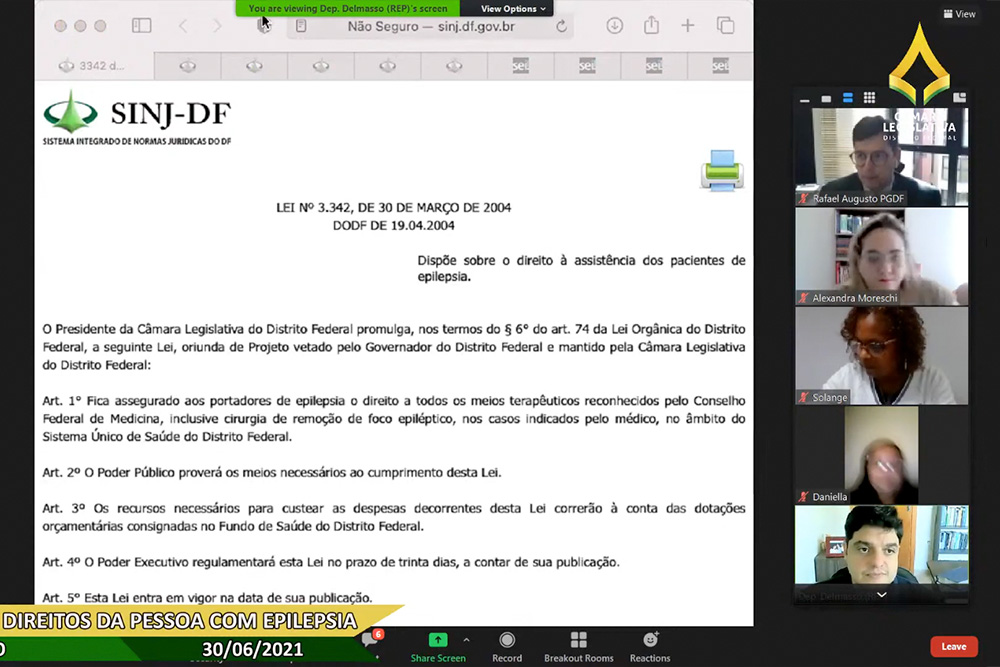This screenshot has height=667, width=1000.
Task: Click the printer icon on the law page
Action: point(721,170)
